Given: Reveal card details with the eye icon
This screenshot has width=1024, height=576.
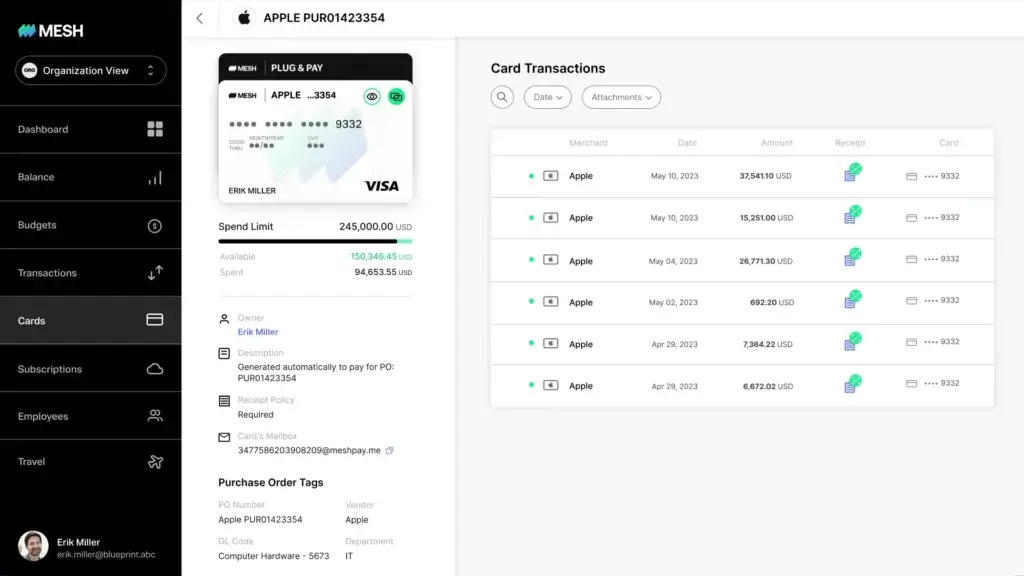Looking at the screenshot, I should 372,97.
